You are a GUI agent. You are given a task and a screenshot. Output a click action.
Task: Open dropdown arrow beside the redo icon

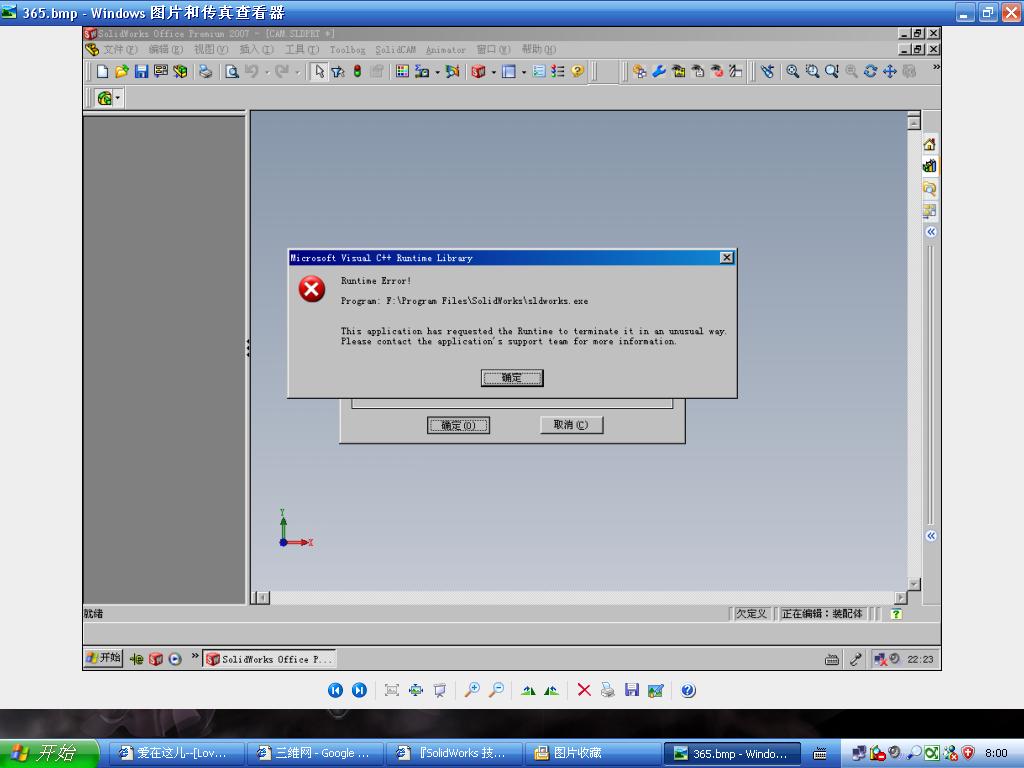coord(297,72)
